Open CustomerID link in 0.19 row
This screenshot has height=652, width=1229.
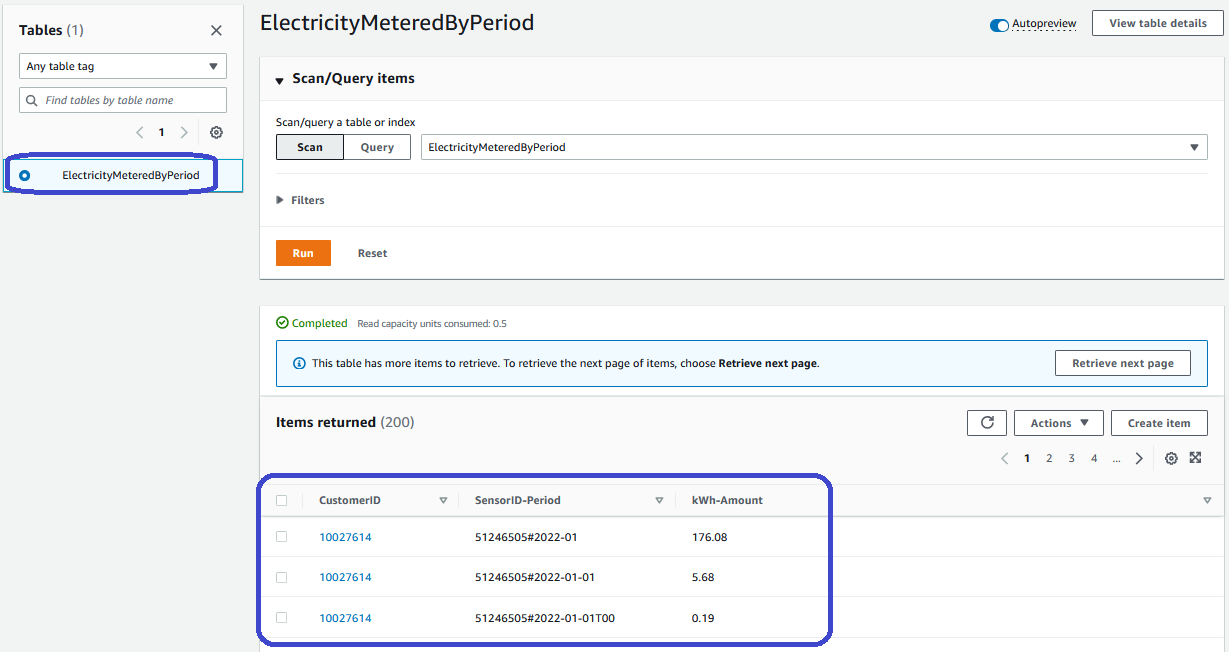[345, 618]
